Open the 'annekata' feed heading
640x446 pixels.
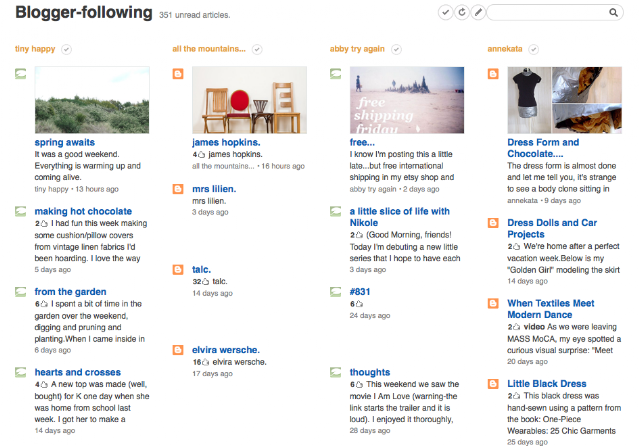(504, 49)
